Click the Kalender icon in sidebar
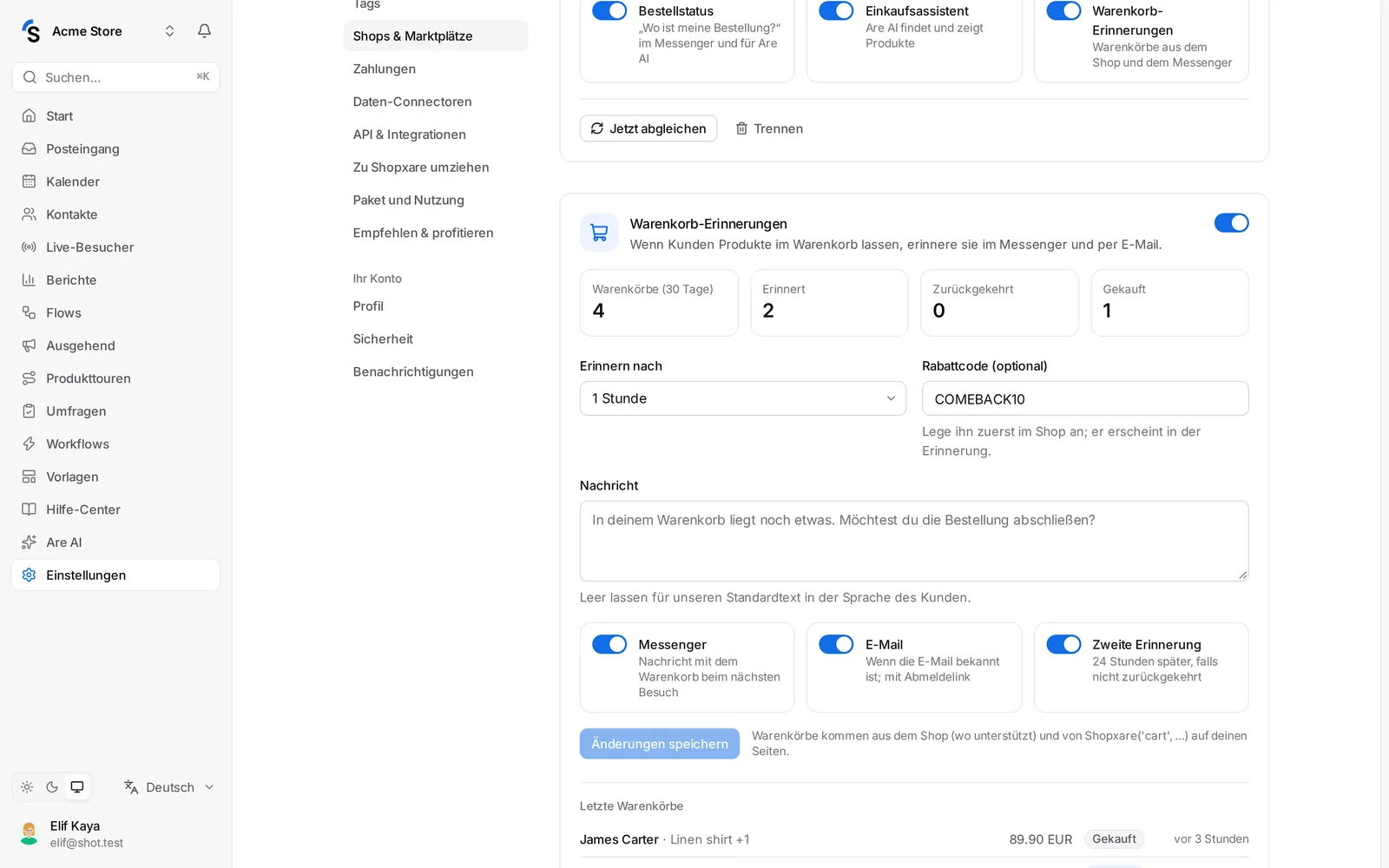The height and width of the screenshot is (868, 1389). (x=29, y=181)
